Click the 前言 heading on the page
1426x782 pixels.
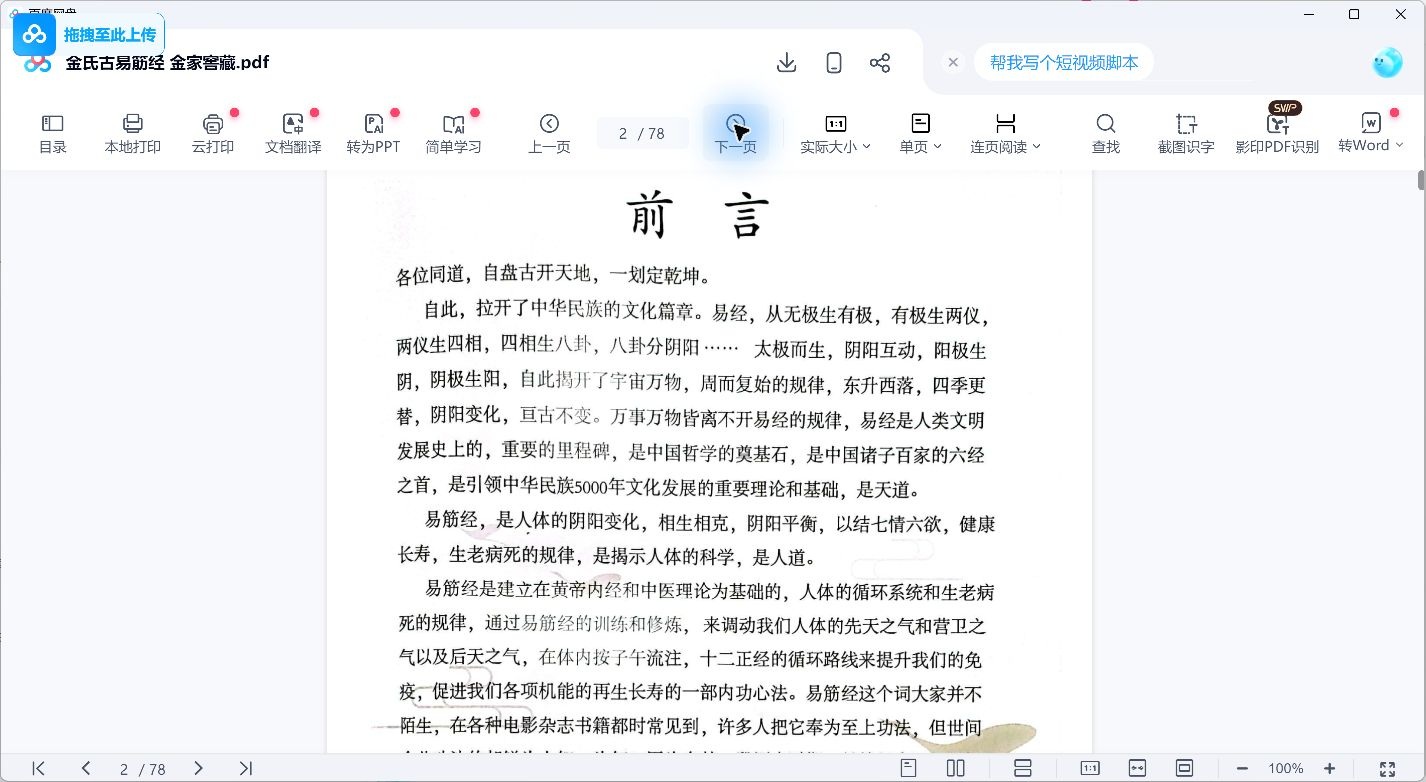tap(698, 215)
